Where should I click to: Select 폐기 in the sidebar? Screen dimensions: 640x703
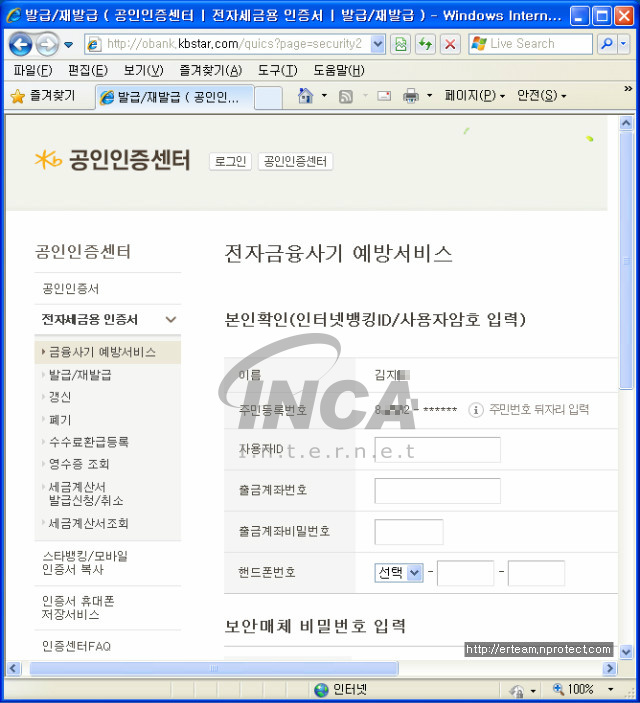60,420
